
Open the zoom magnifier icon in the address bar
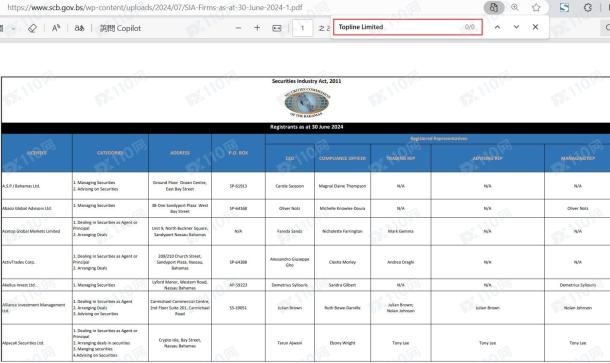point(515,7)
